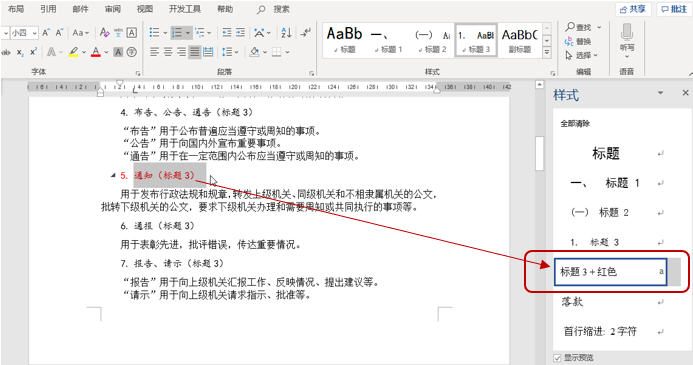Screen dimensions: 693x365
Task: Shrink font size icon
Action: 59,33
